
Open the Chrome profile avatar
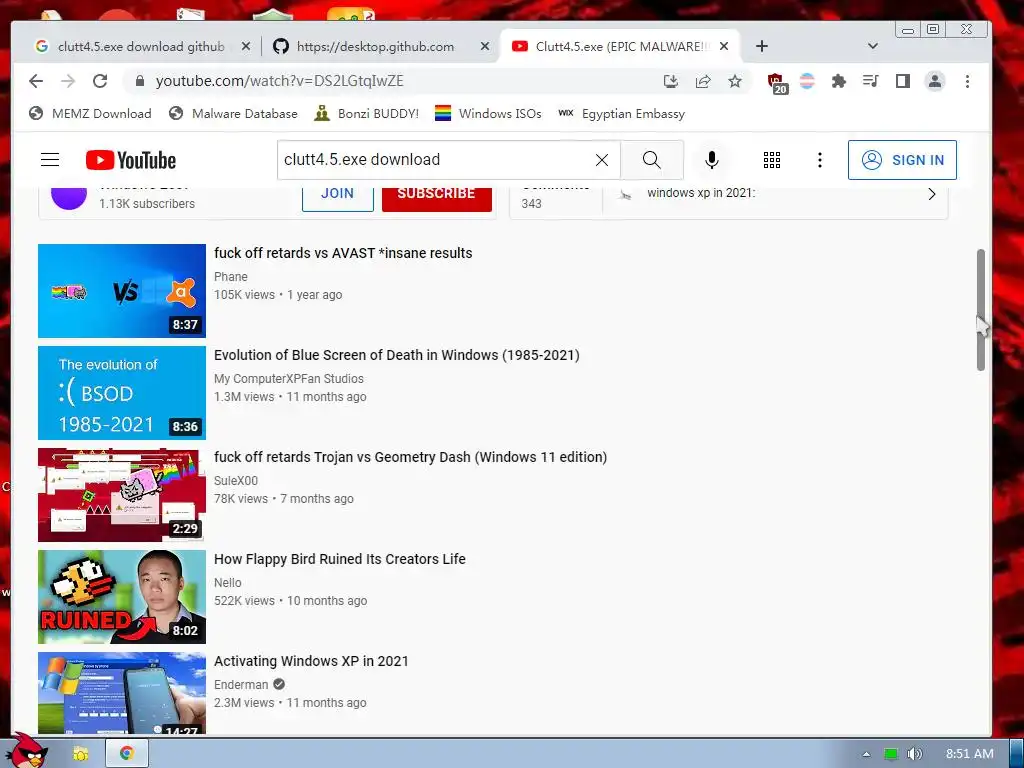(935, 81)
